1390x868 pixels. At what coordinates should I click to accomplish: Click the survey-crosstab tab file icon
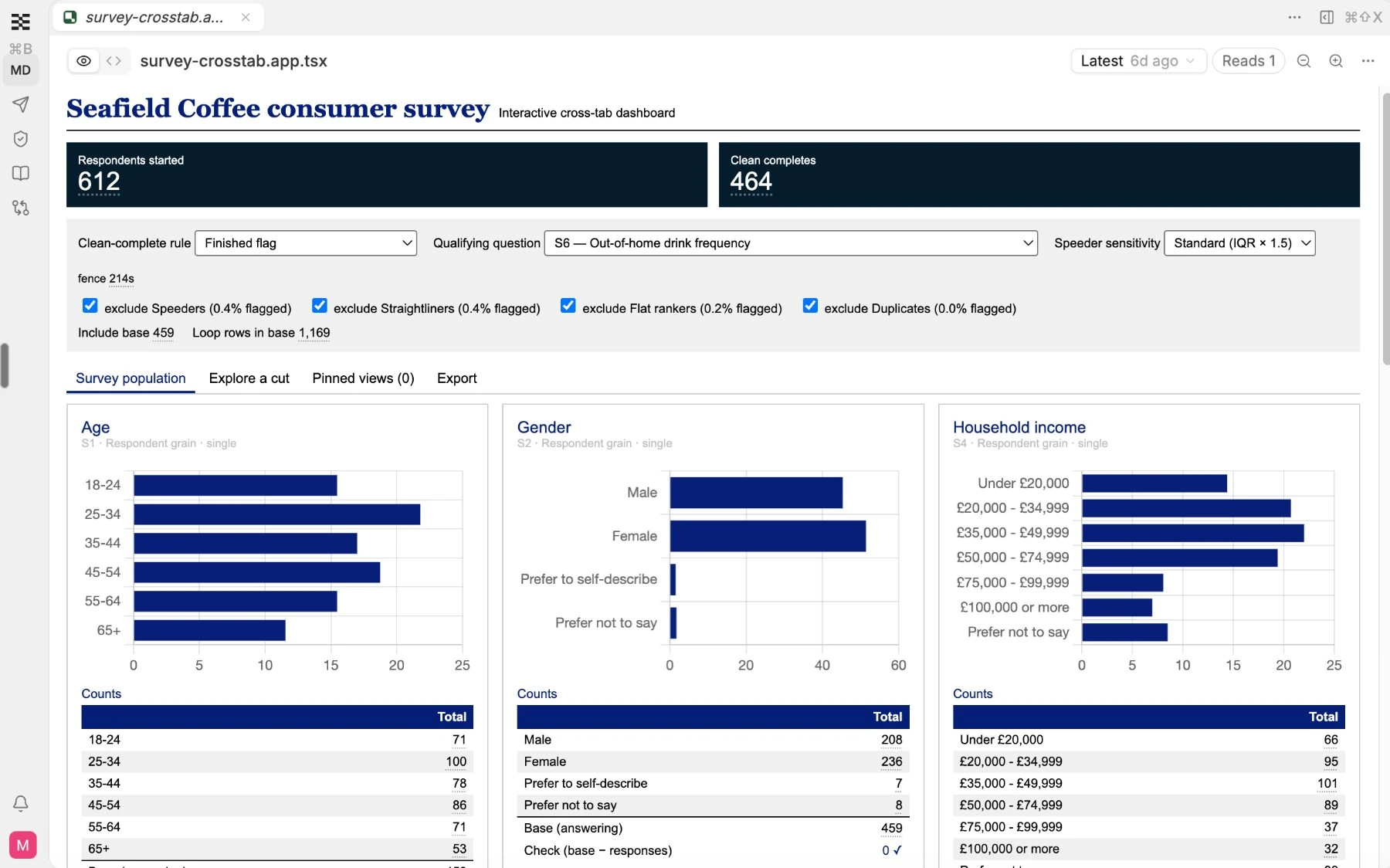(70, 17)
